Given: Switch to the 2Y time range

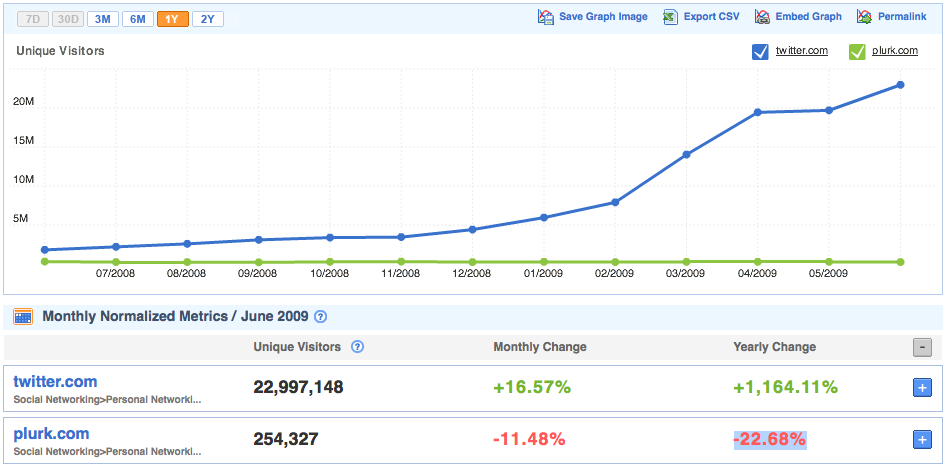Looking at the screenshot, I should pyautogui.click(x=208, y=19).
